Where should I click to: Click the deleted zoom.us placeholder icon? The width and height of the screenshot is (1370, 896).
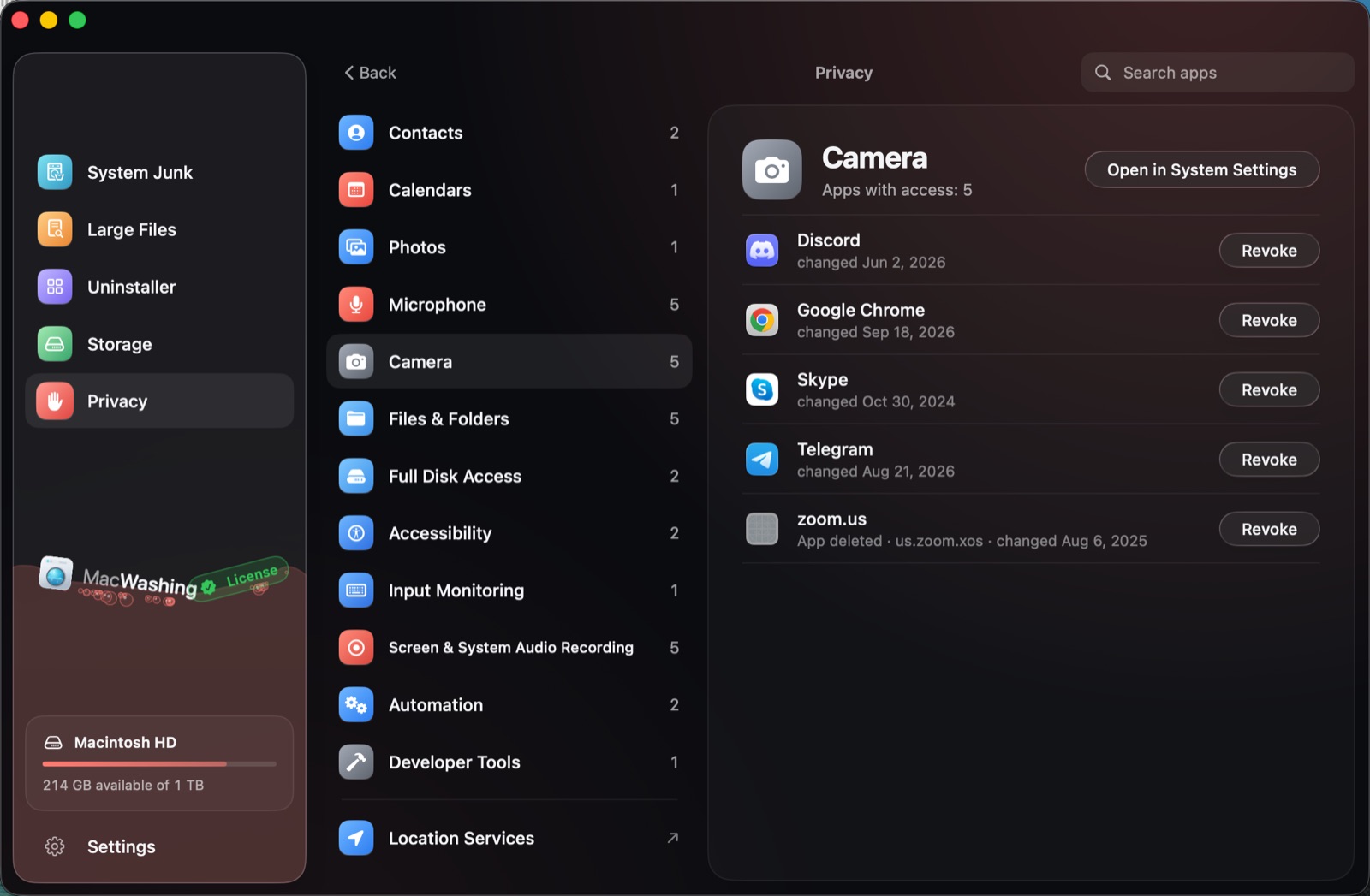(x=762, y=529)
